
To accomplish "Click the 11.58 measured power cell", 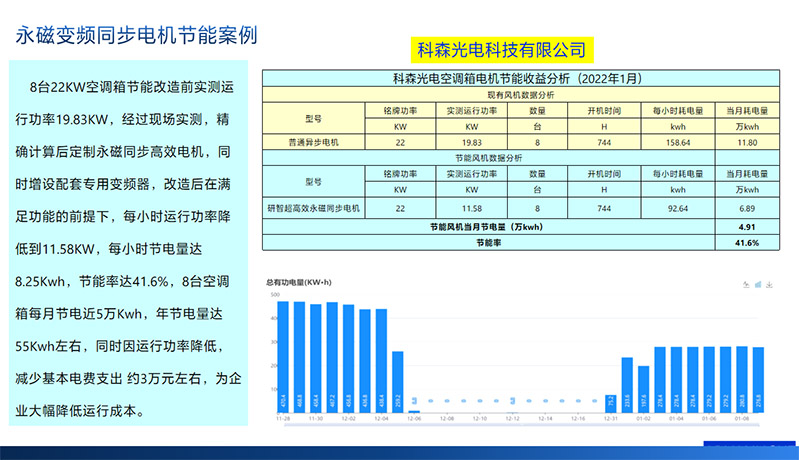I will (x=471, y=208).
